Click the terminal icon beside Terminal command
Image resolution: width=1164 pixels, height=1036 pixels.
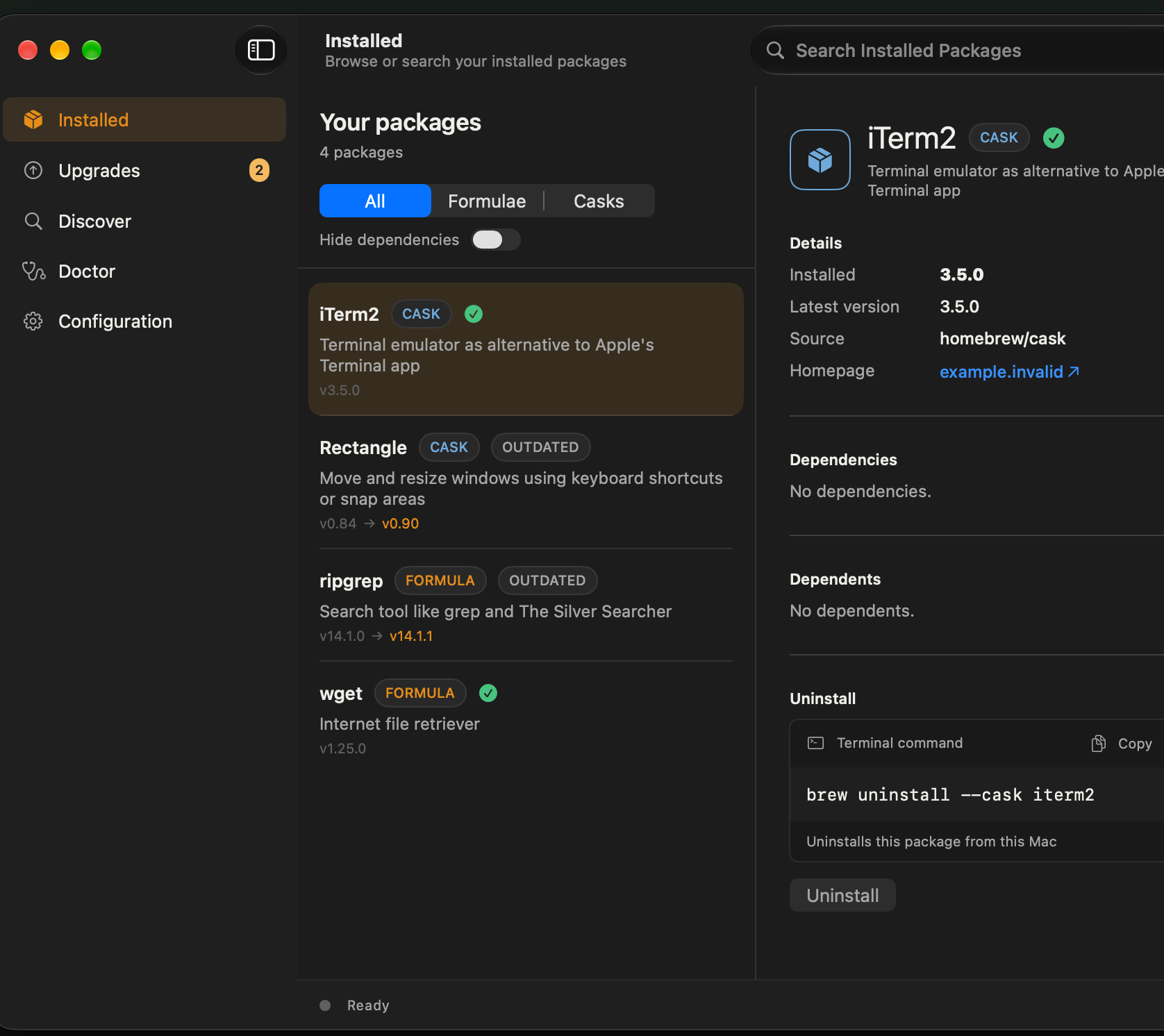815,743
